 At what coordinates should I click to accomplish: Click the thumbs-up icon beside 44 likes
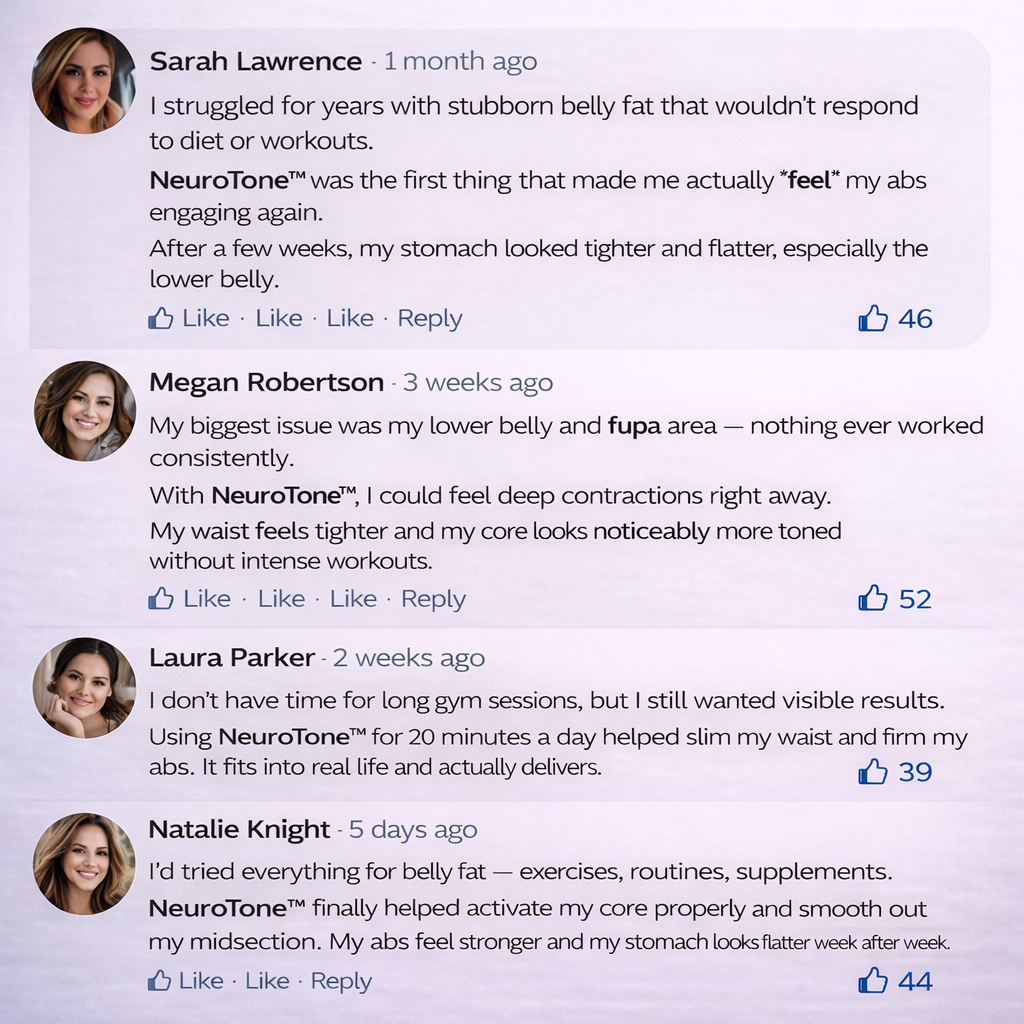(873, 981)
